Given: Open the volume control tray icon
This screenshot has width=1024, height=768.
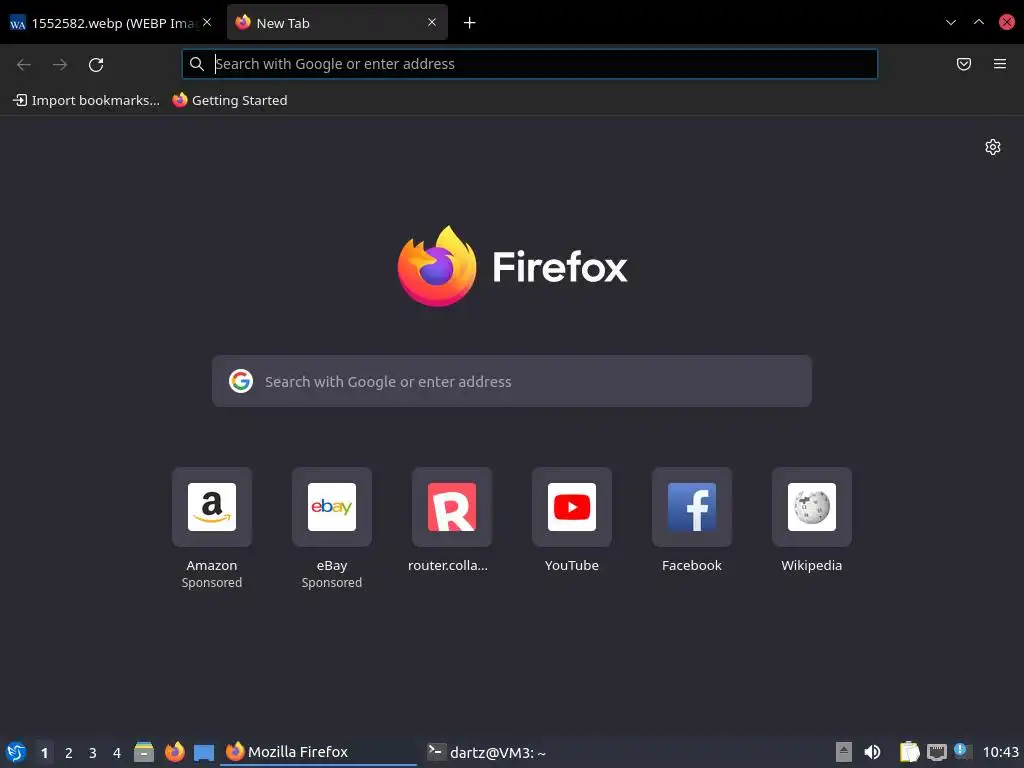Looking at the screenshot, I should point(872,752).
